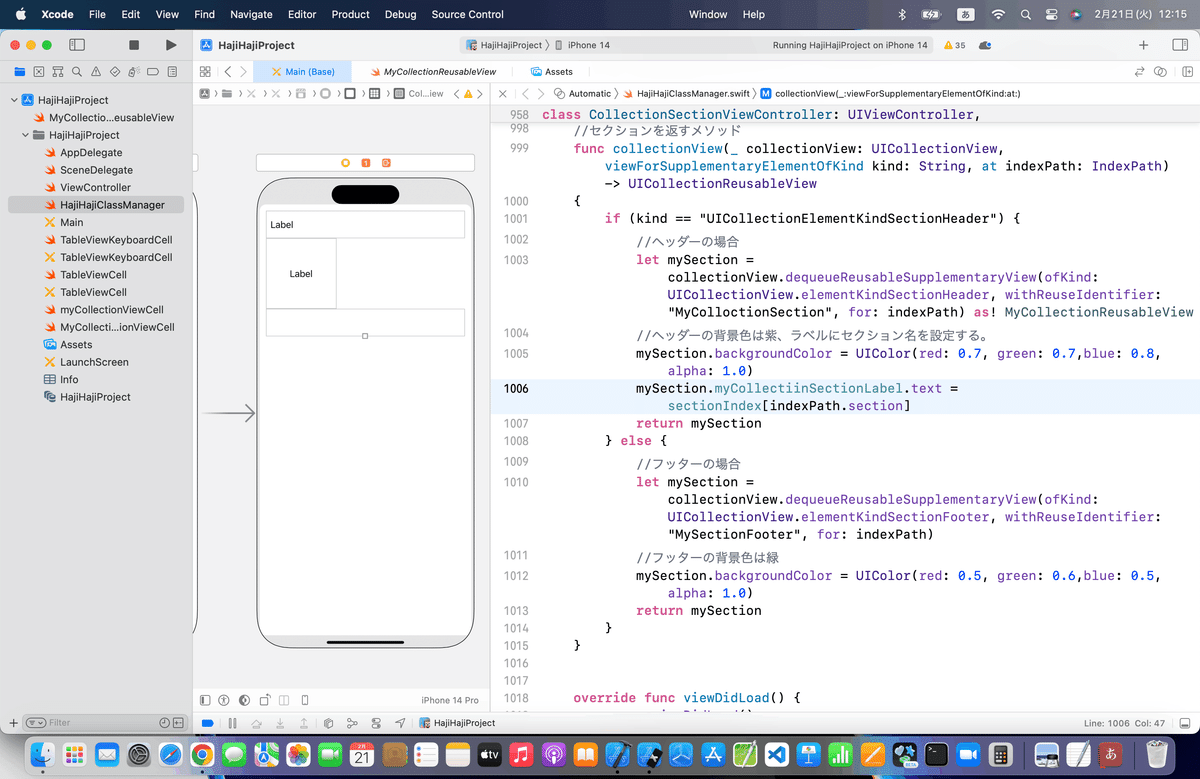Open the debug memory graph

[352, 722]
